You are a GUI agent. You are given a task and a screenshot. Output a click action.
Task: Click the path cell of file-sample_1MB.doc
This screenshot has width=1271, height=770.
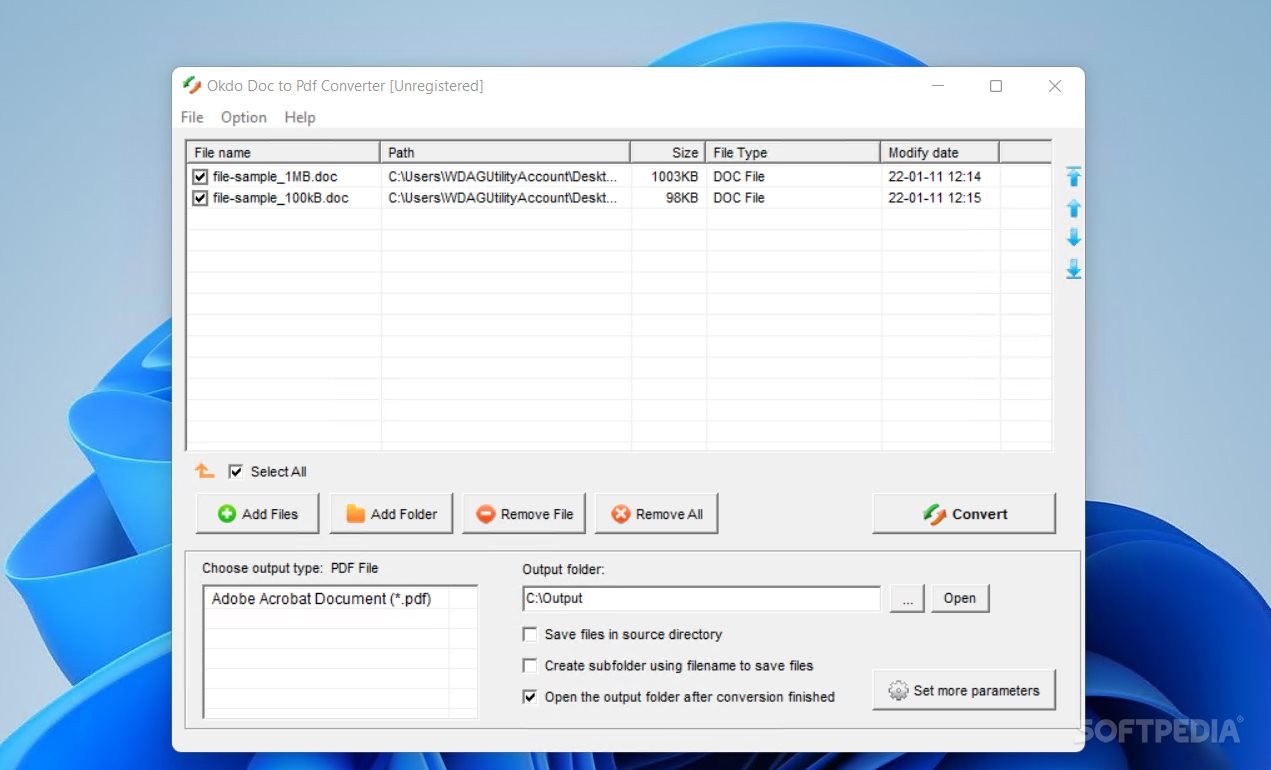tap(503, 177)
